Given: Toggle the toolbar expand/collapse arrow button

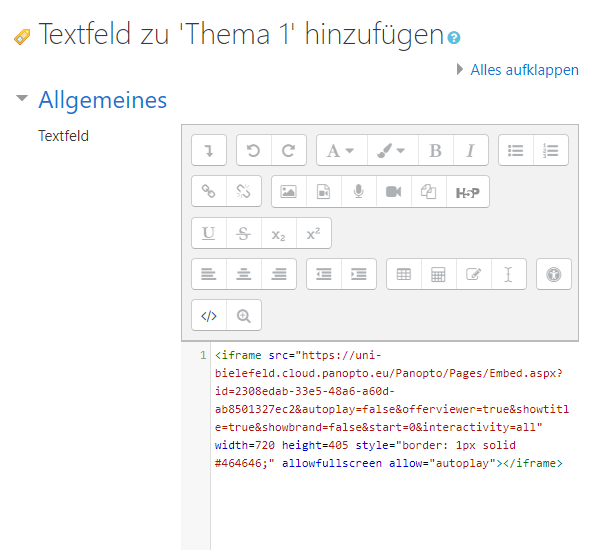Looking at the screenshot, I should 209,150.
